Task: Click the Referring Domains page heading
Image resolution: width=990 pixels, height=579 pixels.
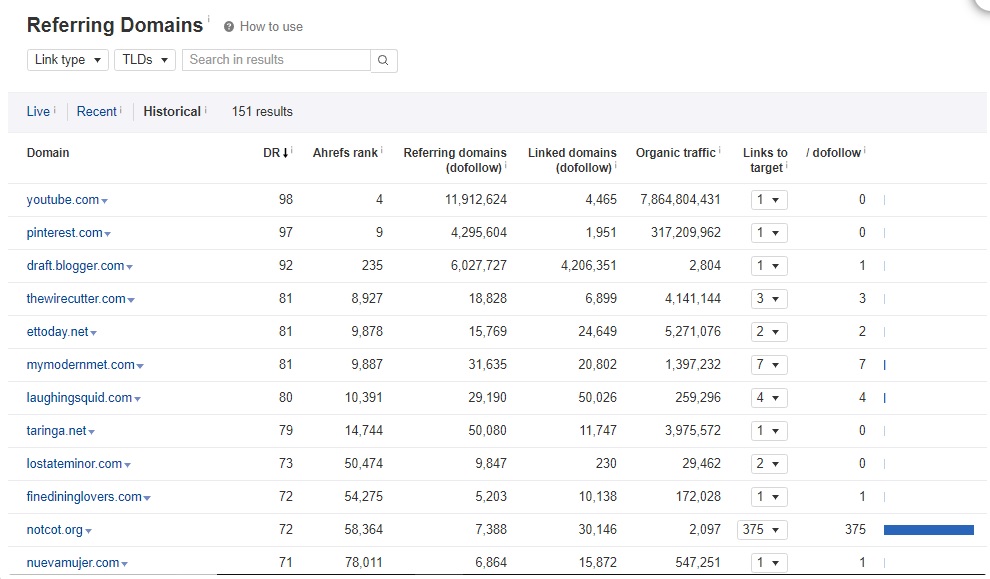Action: 115,25
